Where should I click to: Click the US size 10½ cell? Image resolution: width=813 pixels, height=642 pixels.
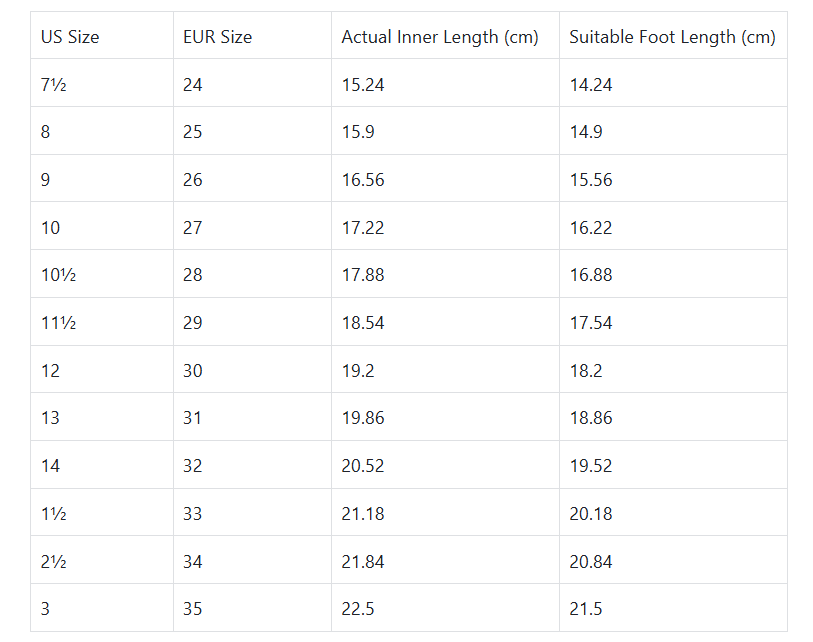[58, 275]
